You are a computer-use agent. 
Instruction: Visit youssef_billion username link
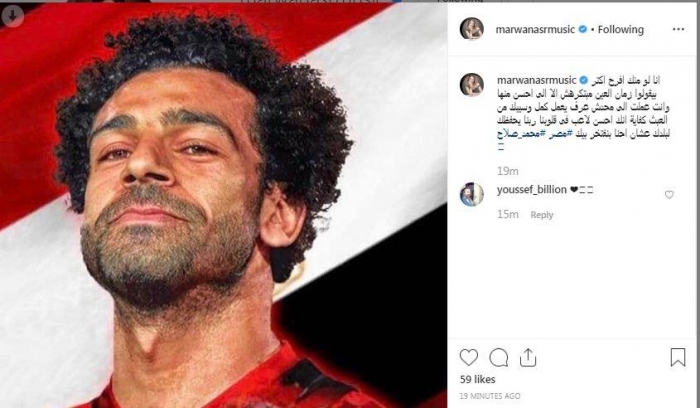(532, 190)
